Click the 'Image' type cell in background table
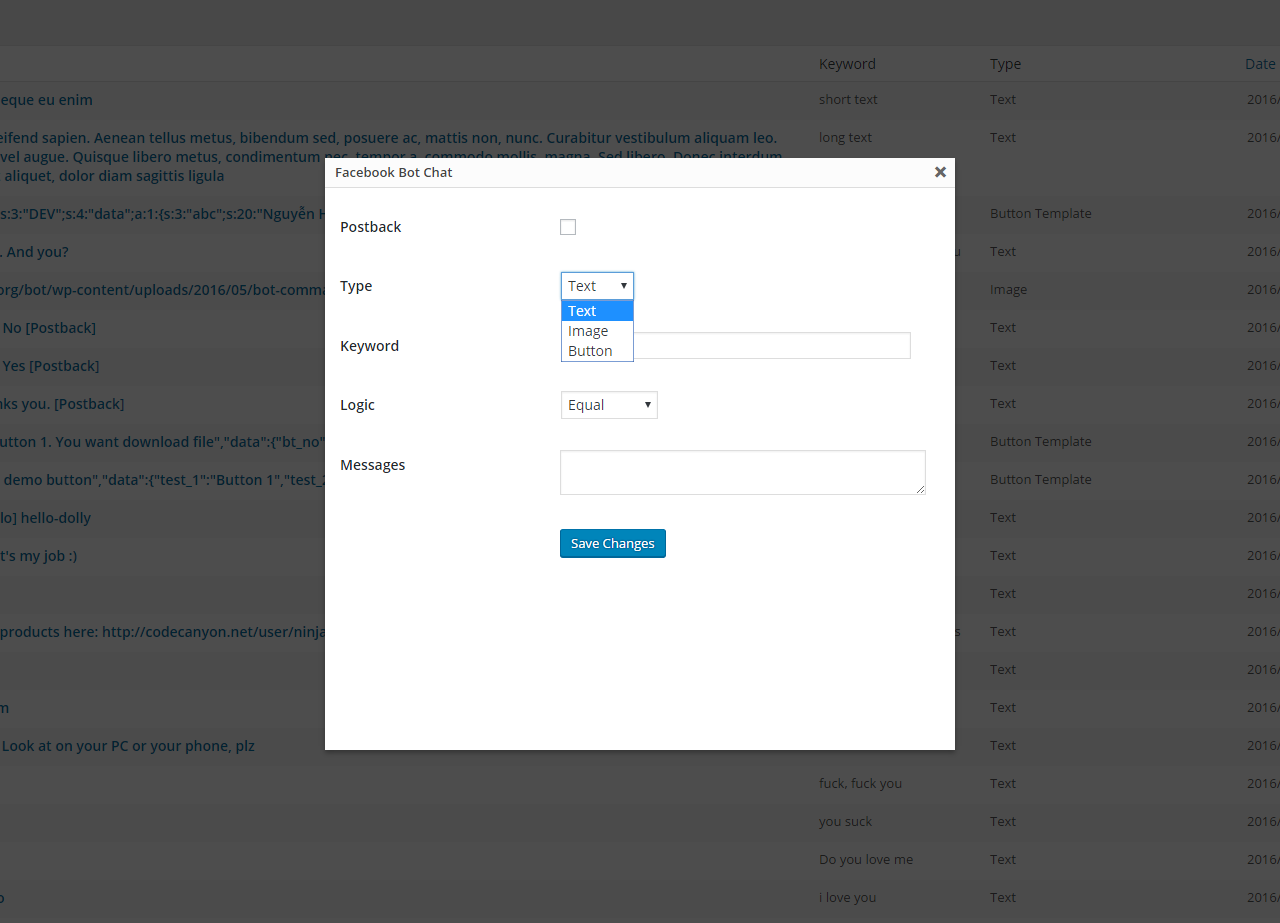1280x923 pixels. (x=1008, y=290)
